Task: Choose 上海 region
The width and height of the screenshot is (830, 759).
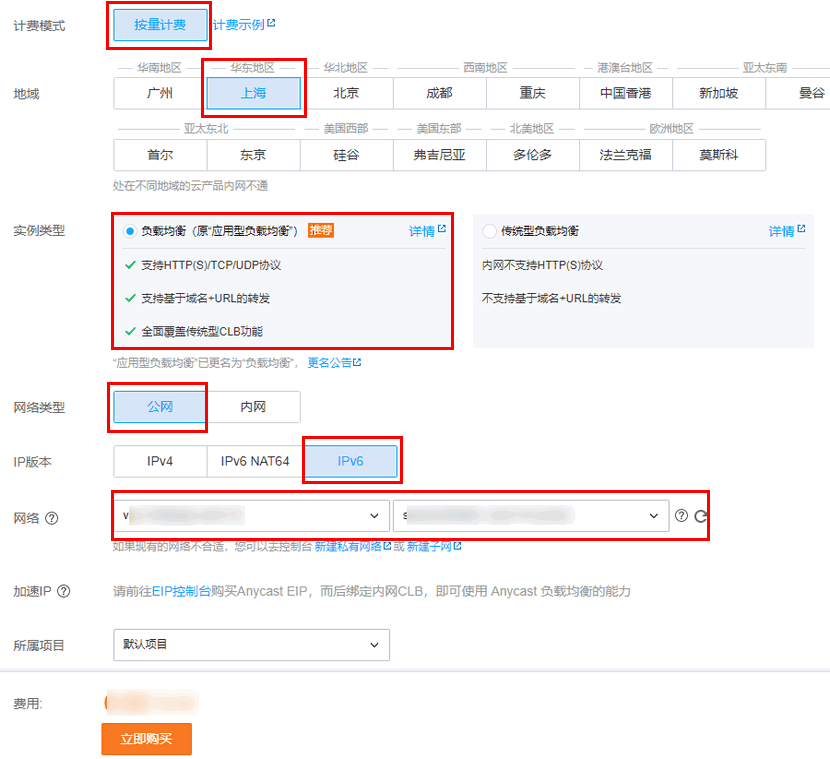Action: click(x=254, y=93)
